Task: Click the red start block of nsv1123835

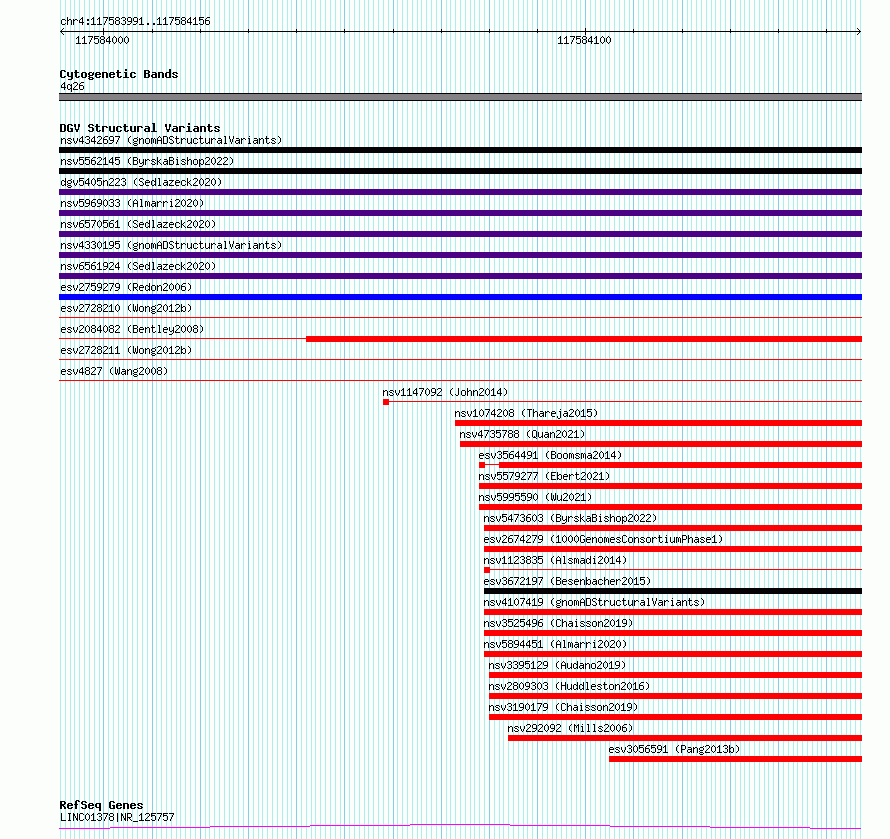Action: [487, 570]
